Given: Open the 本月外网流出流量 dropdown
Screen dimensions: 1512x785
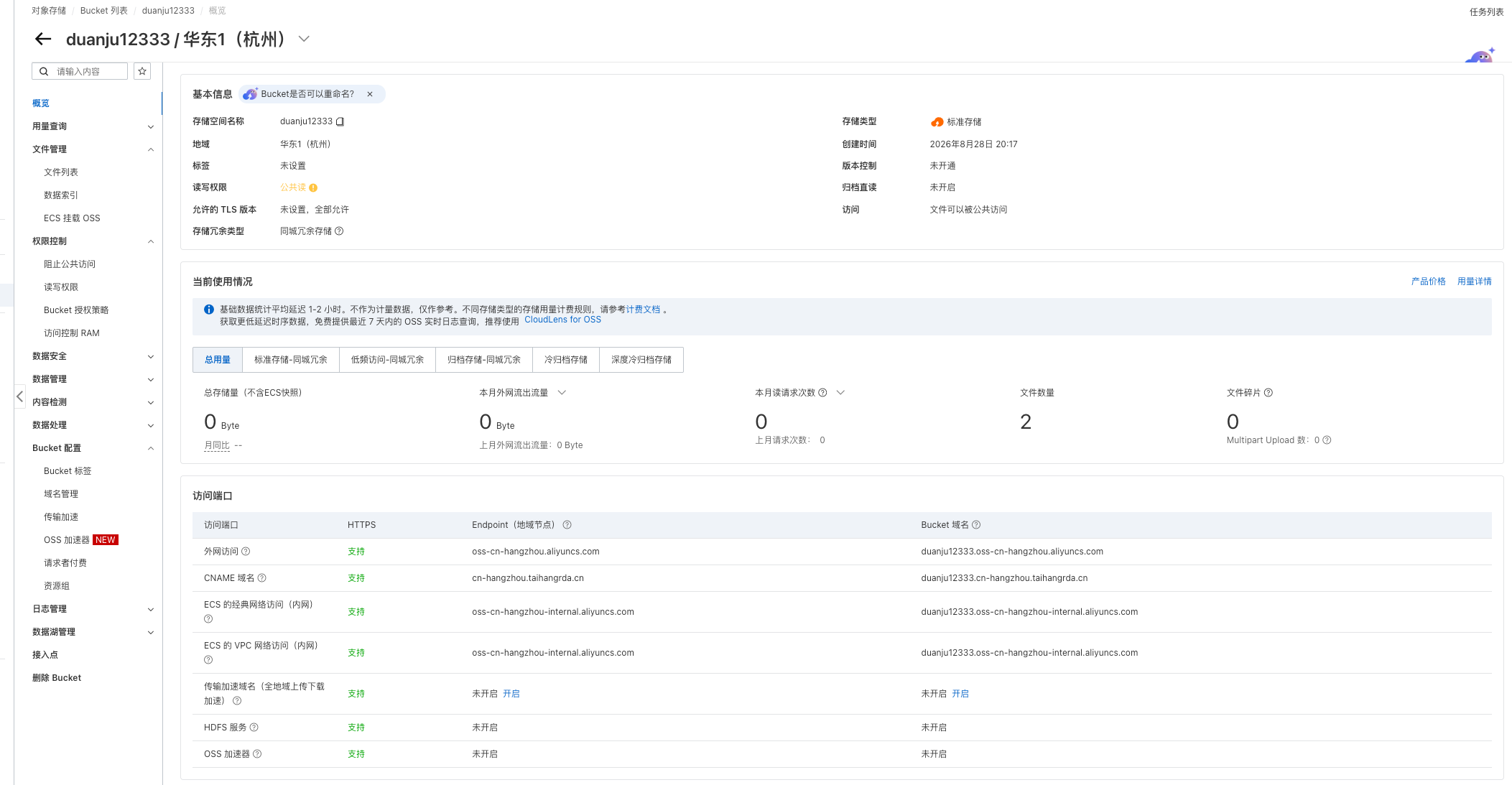Looking at the screenshot, I should coord(562,393).
